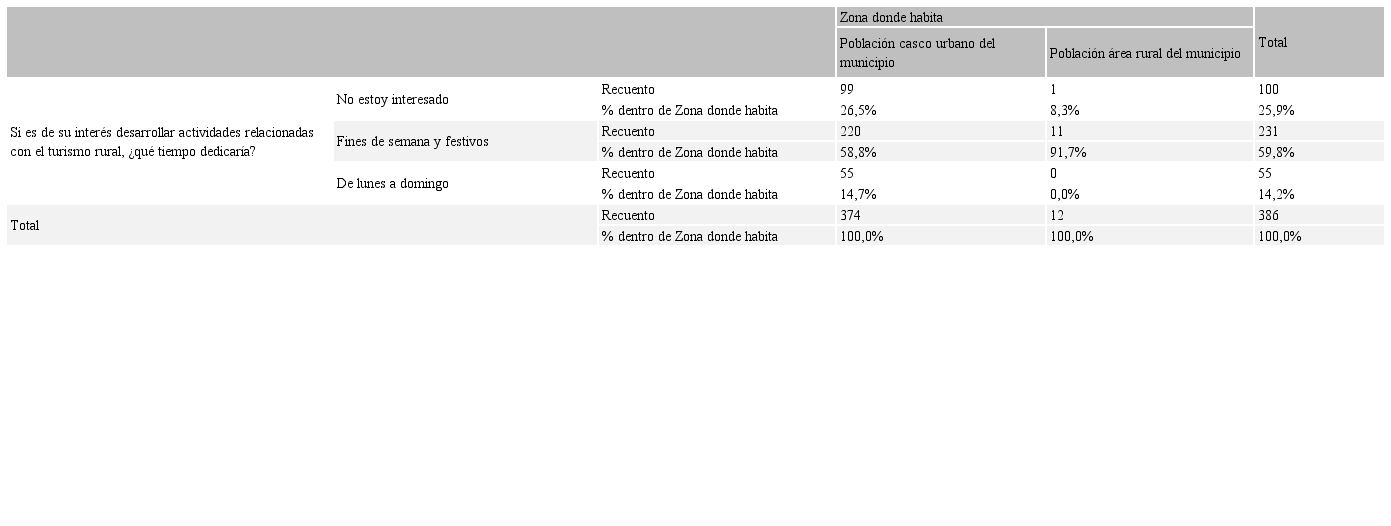Screen dimensions: 1391x526
Task: Select the cell with count 99
Action: (x=848, y=89)
